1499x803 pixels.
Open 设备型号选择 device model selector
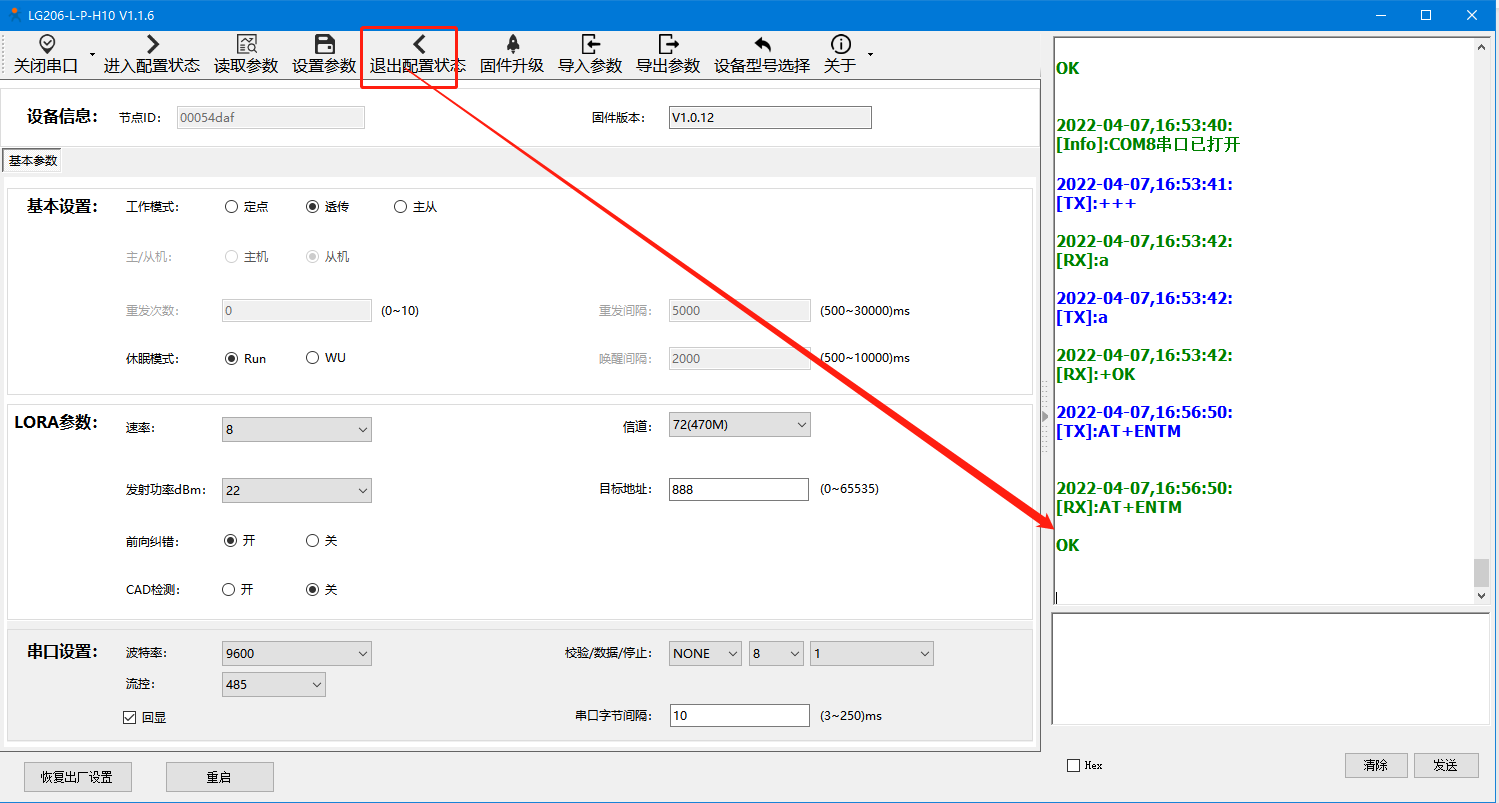click(762, 44)
